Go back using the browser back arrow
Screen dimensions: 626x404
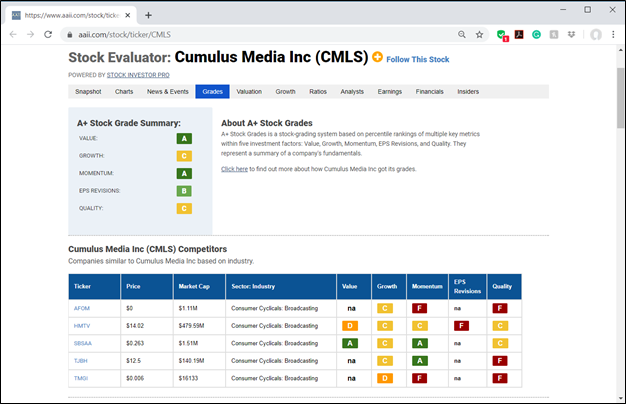coord(13,34)
